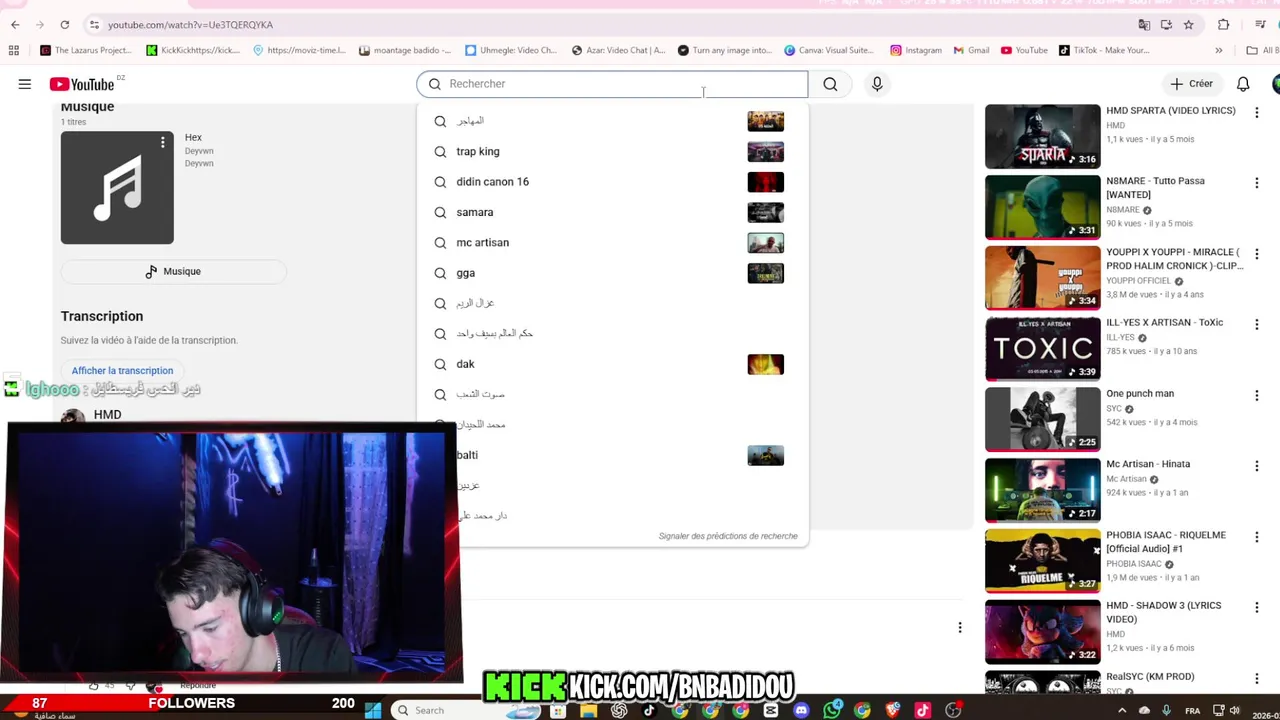
Task: Open Brave browser from the taskbar
Action: tap(893, 711)
